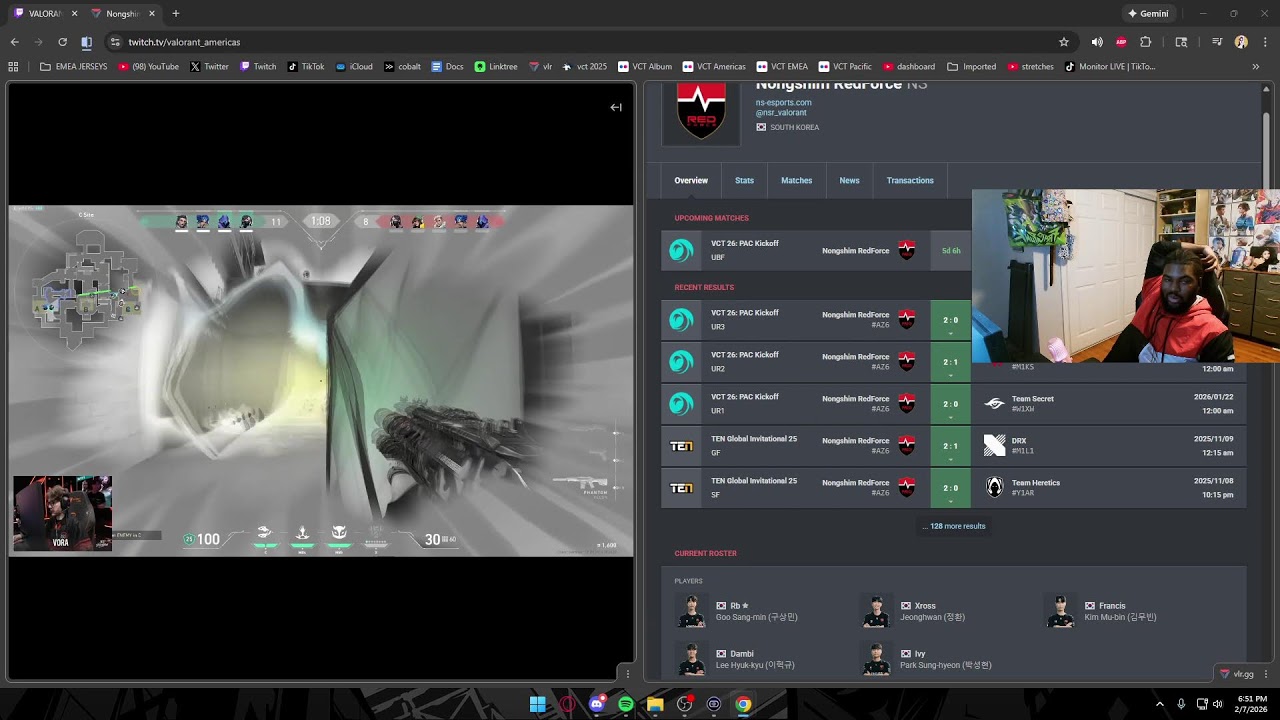Image resolution: width=1280 pixels, height=720 pixels.
Task: Open PAC Kickoff UR3 result row
Action: (816, 320)
